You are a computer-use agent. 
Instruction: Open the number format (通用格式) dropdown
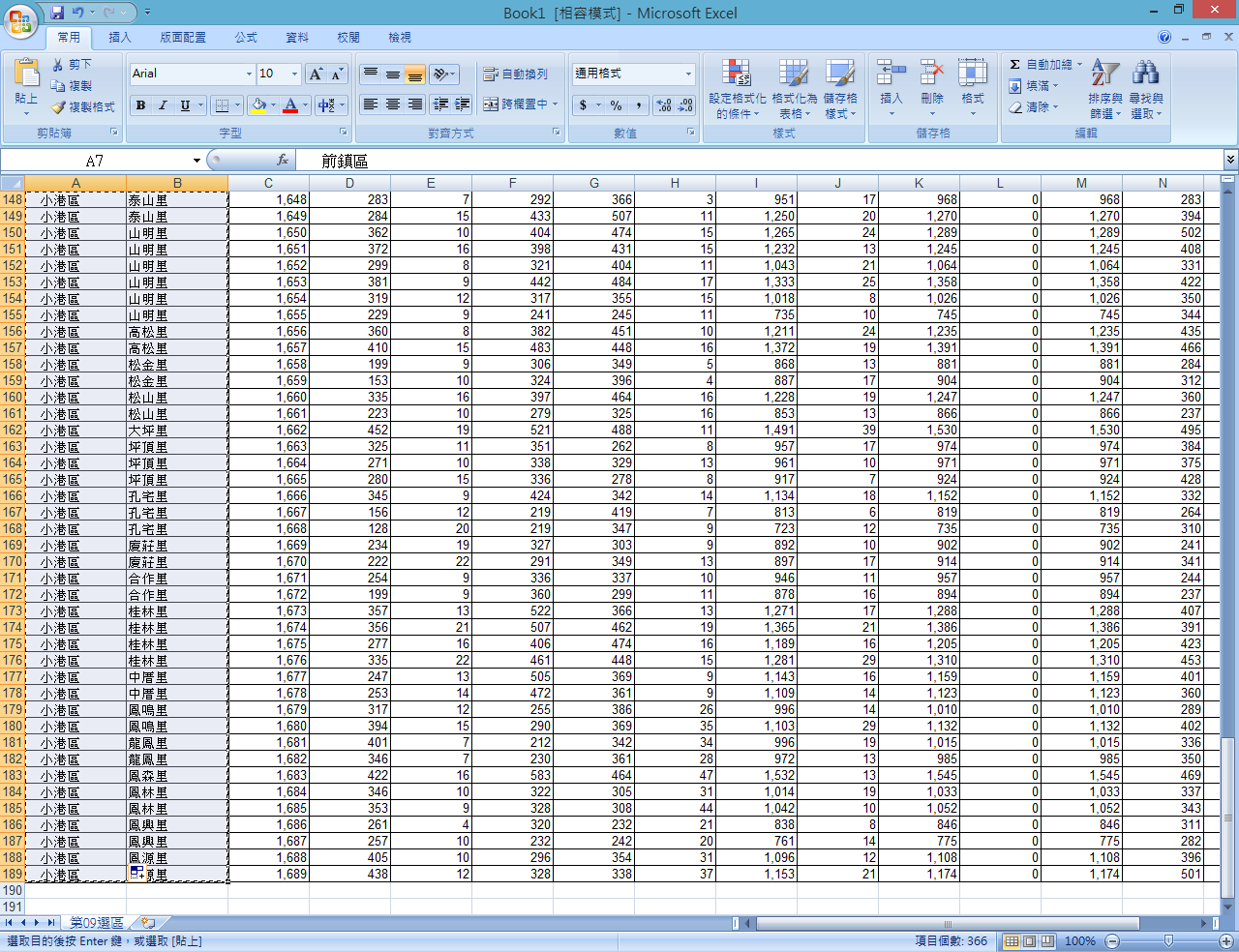688,74
